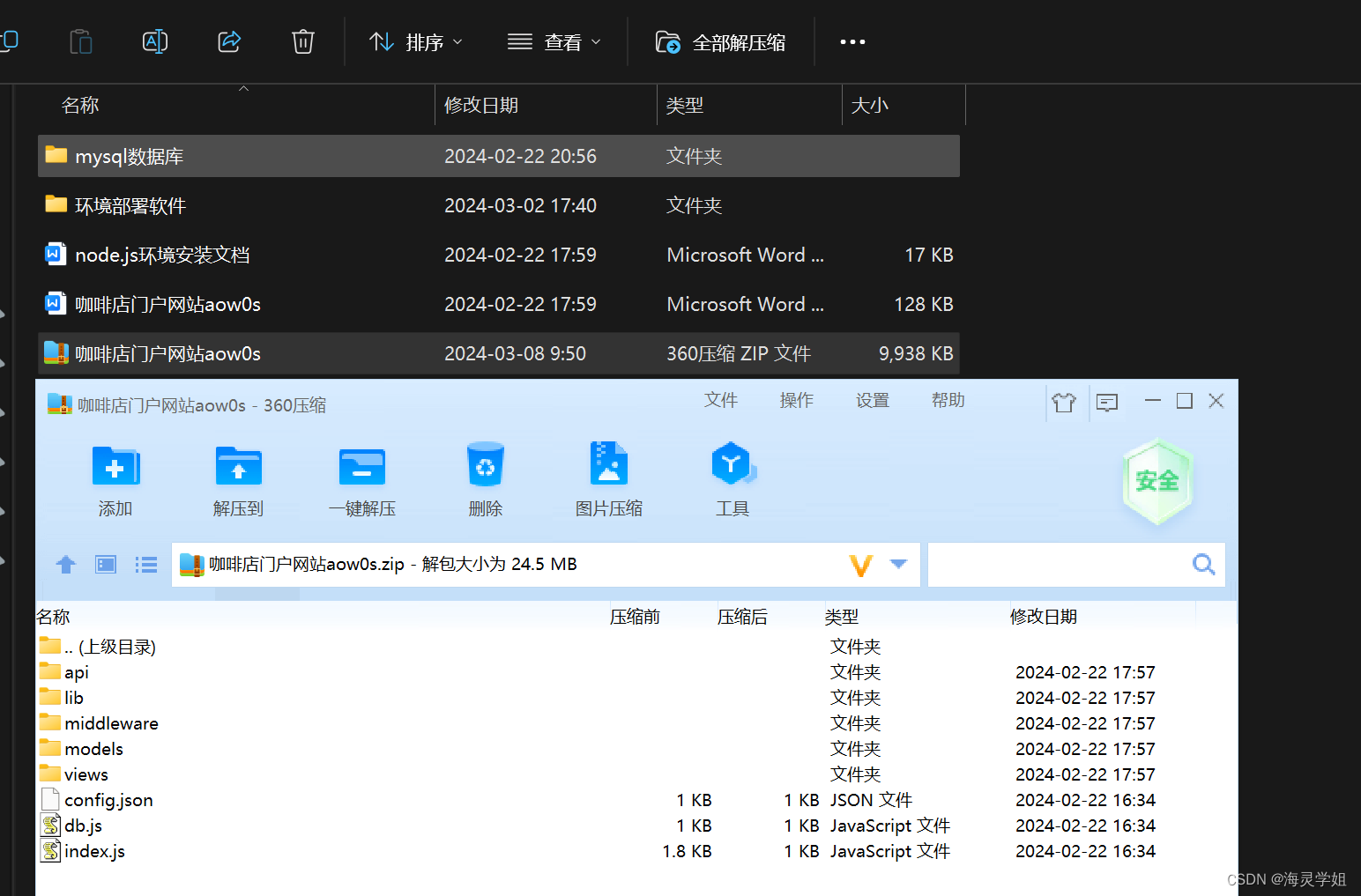1361x896 pixels.
Task: Click the ... more options button
Action: click(x=852, y=41)
